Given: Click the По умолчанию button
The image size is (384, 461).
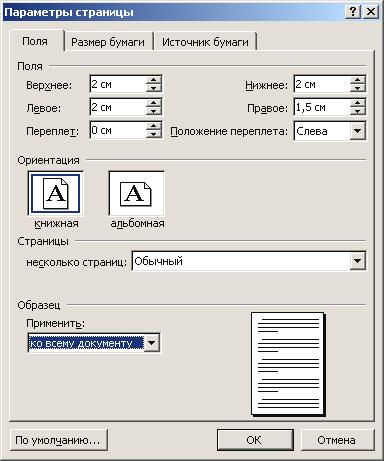Looking at the screenshot, I should pos(58,440).
